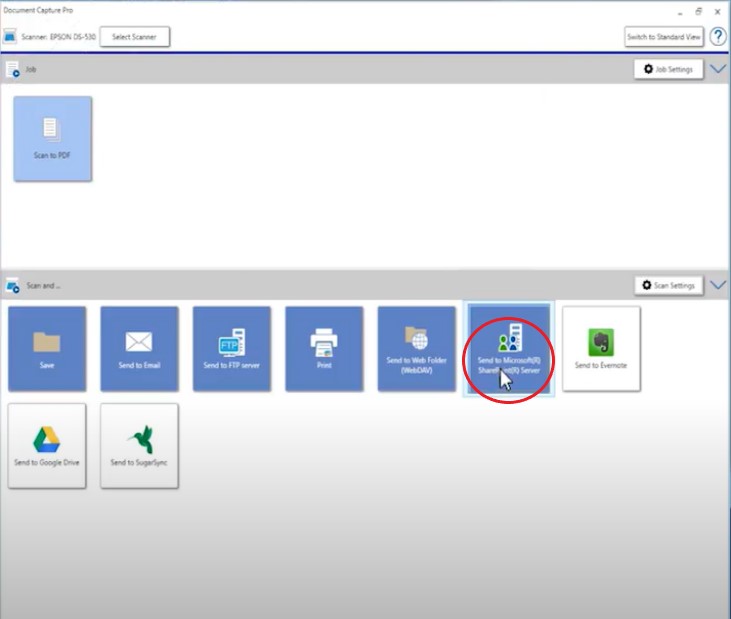Choose the Send to Email tile

(x=139, y=348)
